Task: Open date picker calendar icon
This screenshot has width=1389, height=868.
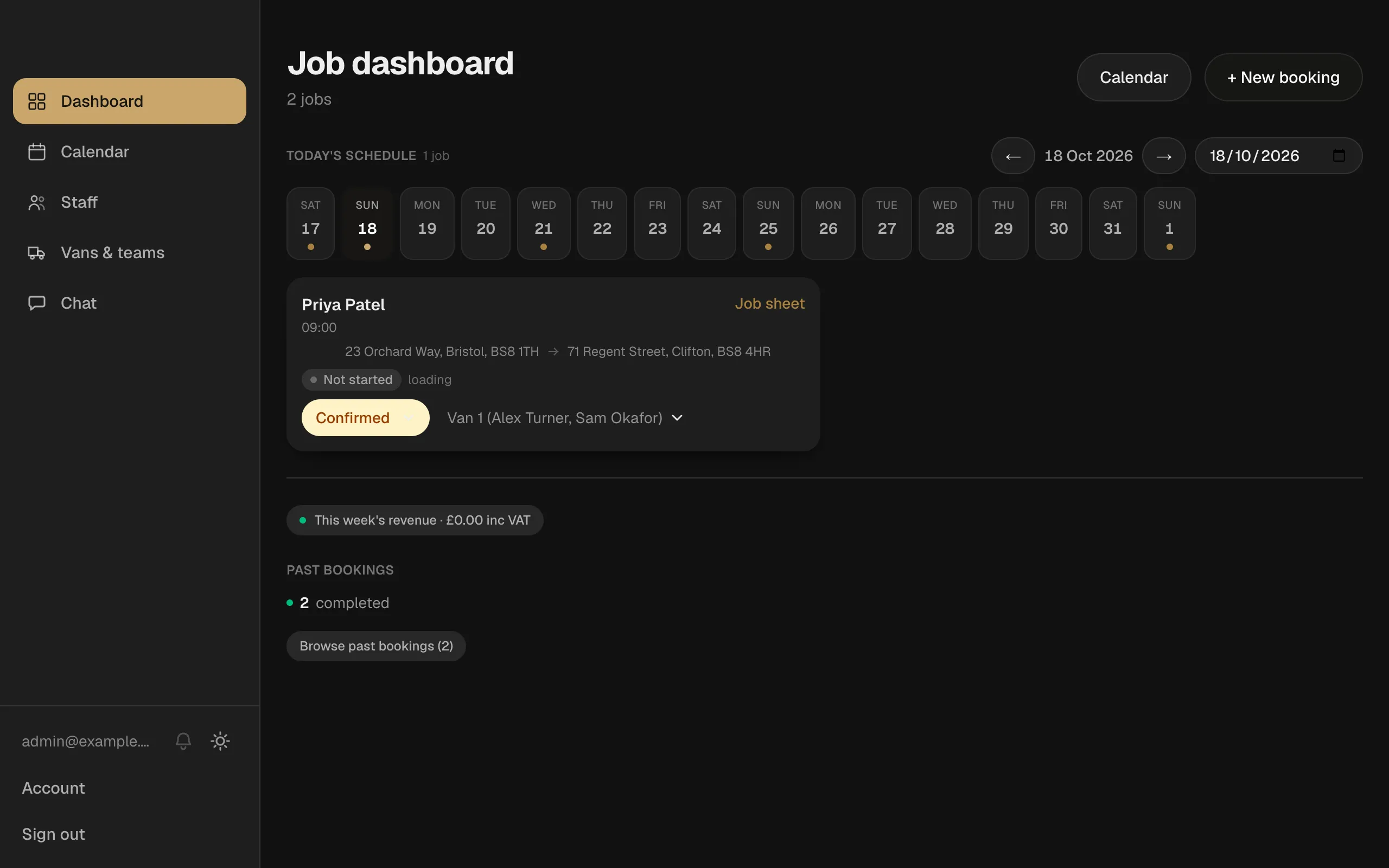Action: point(1339,156)
